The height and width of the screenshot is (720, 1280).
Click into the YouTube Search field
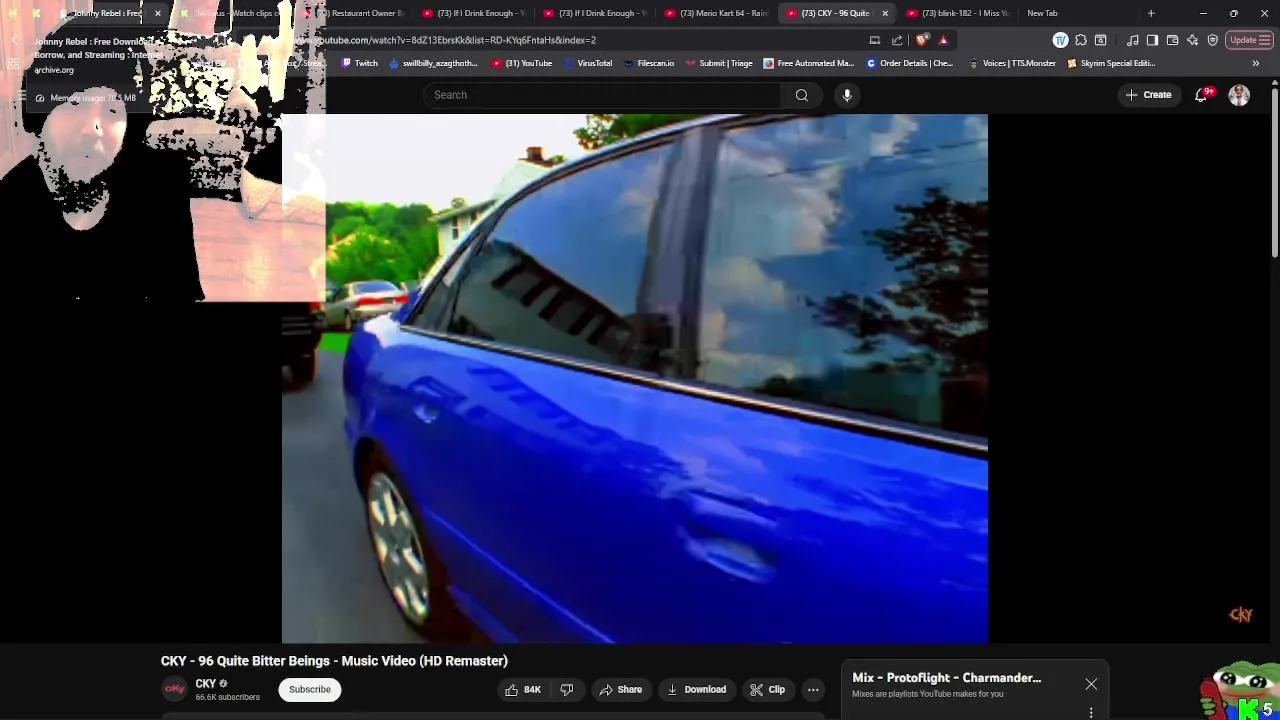[x=603, y=95]
